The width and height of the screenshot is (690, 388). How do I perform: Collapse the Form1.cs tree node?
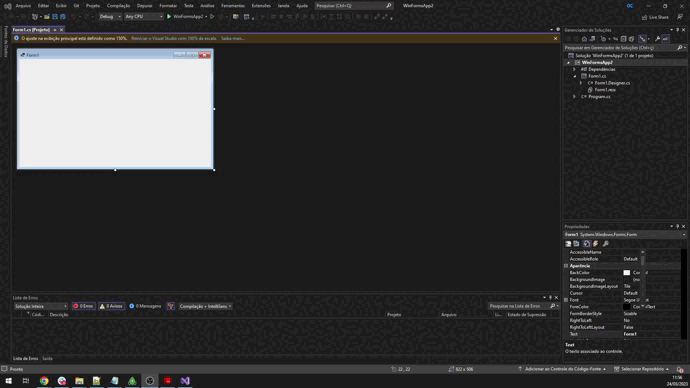tap(575, 76)
